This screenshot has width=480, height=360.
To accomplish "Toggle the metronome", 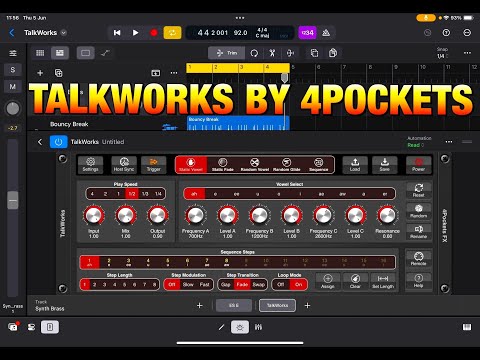I will (326, 33).
